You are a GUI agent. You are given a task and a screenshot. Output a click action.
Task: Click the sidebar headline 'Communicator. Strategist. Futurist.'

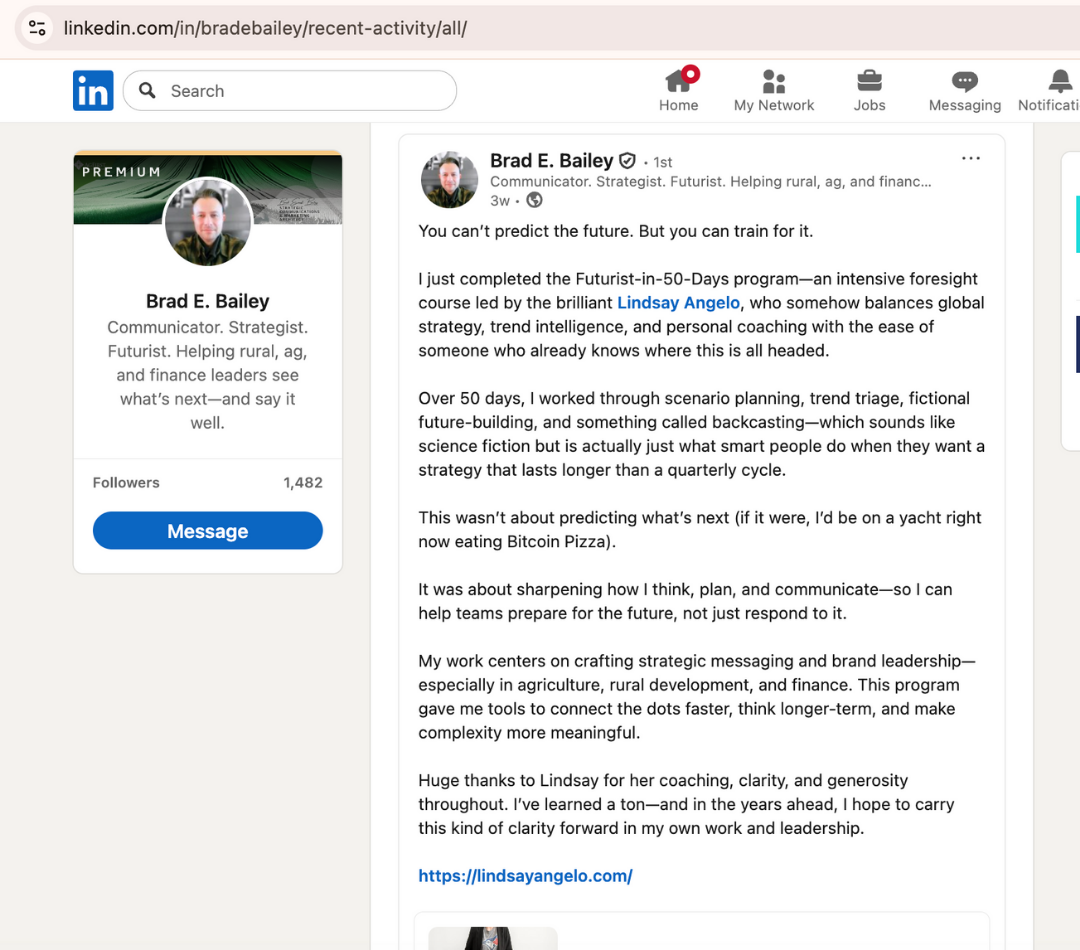click(x=207, y=375)
